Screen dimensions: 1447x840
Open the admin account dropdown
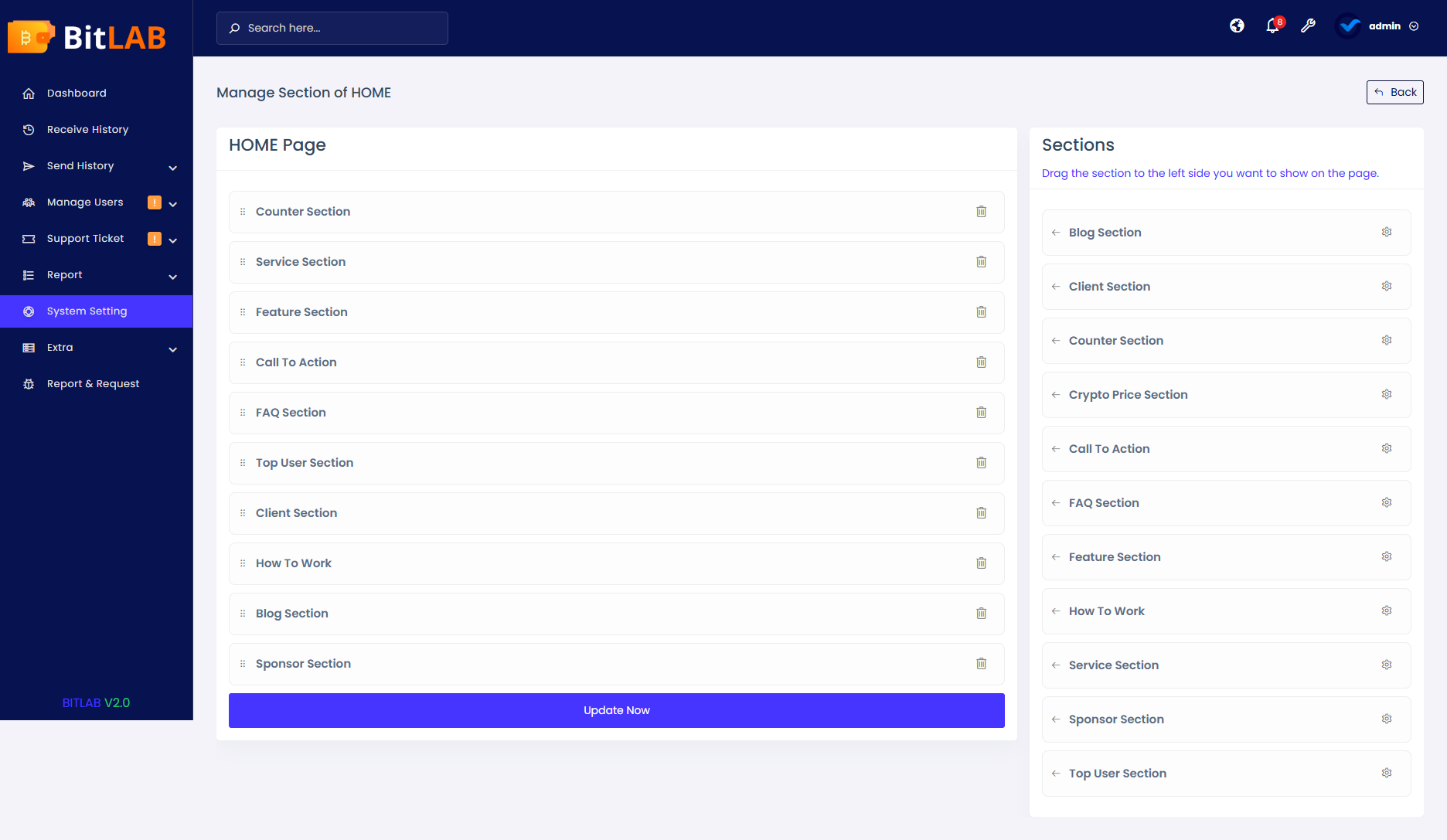pyautogui.click(x=1415, y=26)
